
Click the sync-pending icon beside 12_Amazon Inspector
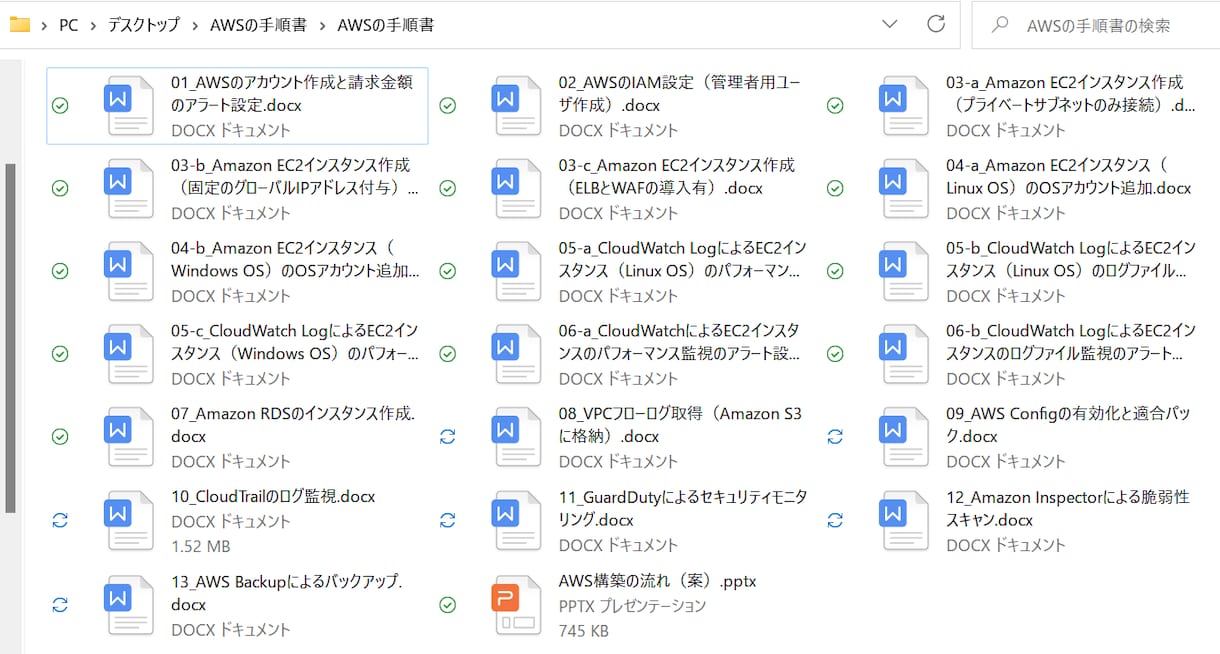(x=835, y=520)
